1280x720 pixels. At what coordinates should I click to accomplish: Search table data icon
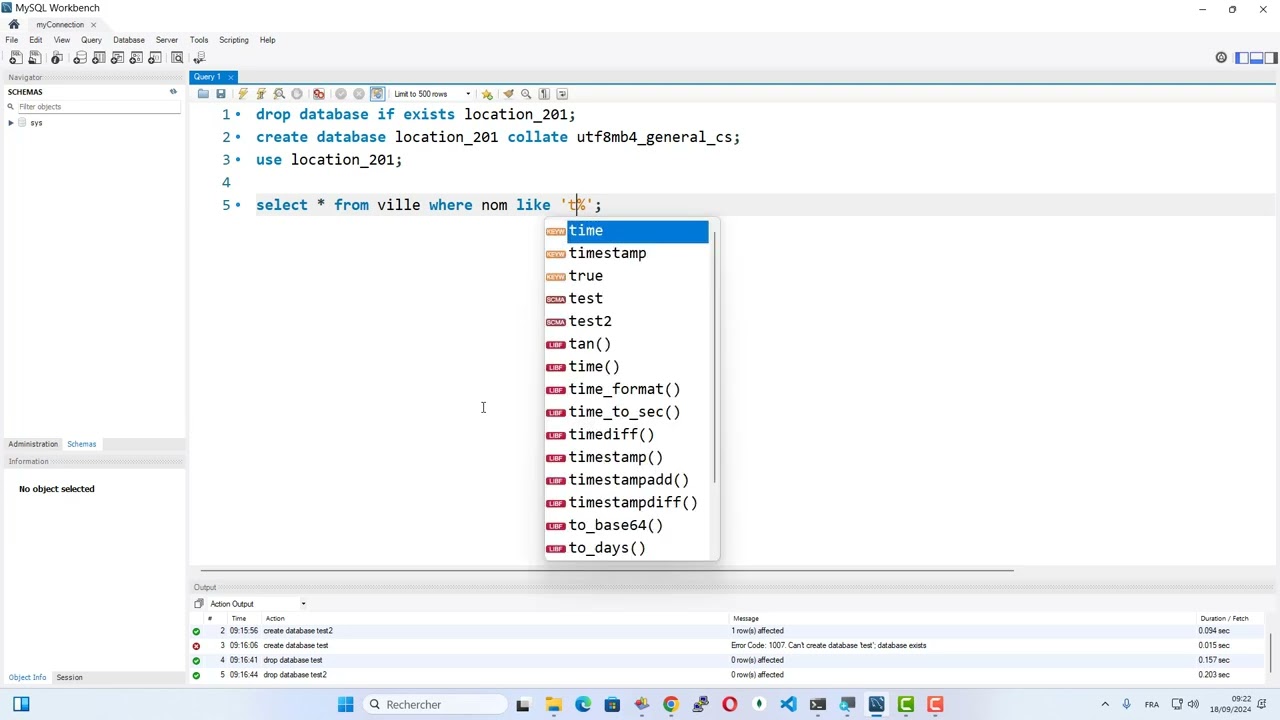(178, 58)
